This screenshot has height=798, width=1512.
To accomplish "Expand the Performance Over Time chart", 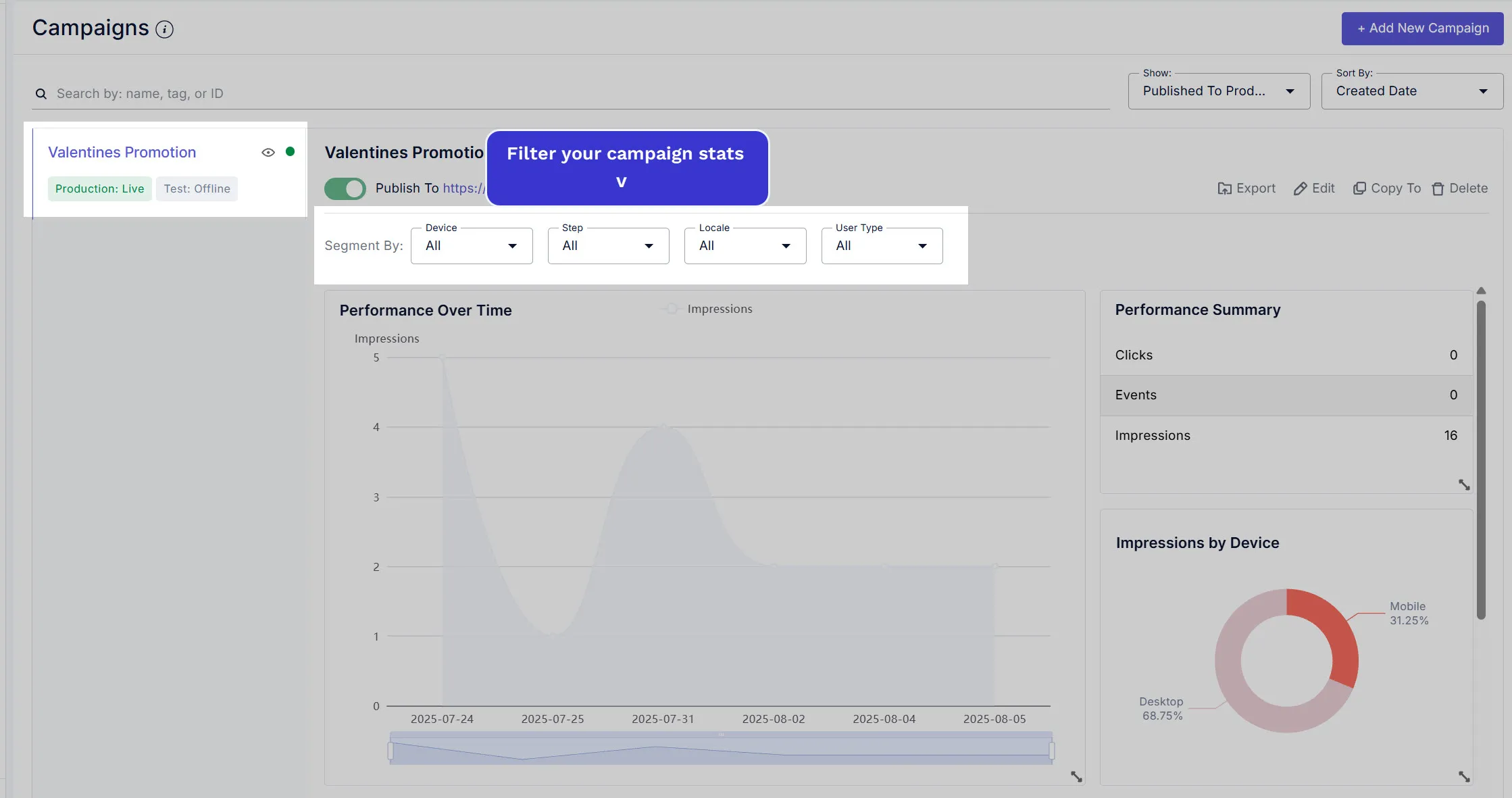I will point(1076,777).
